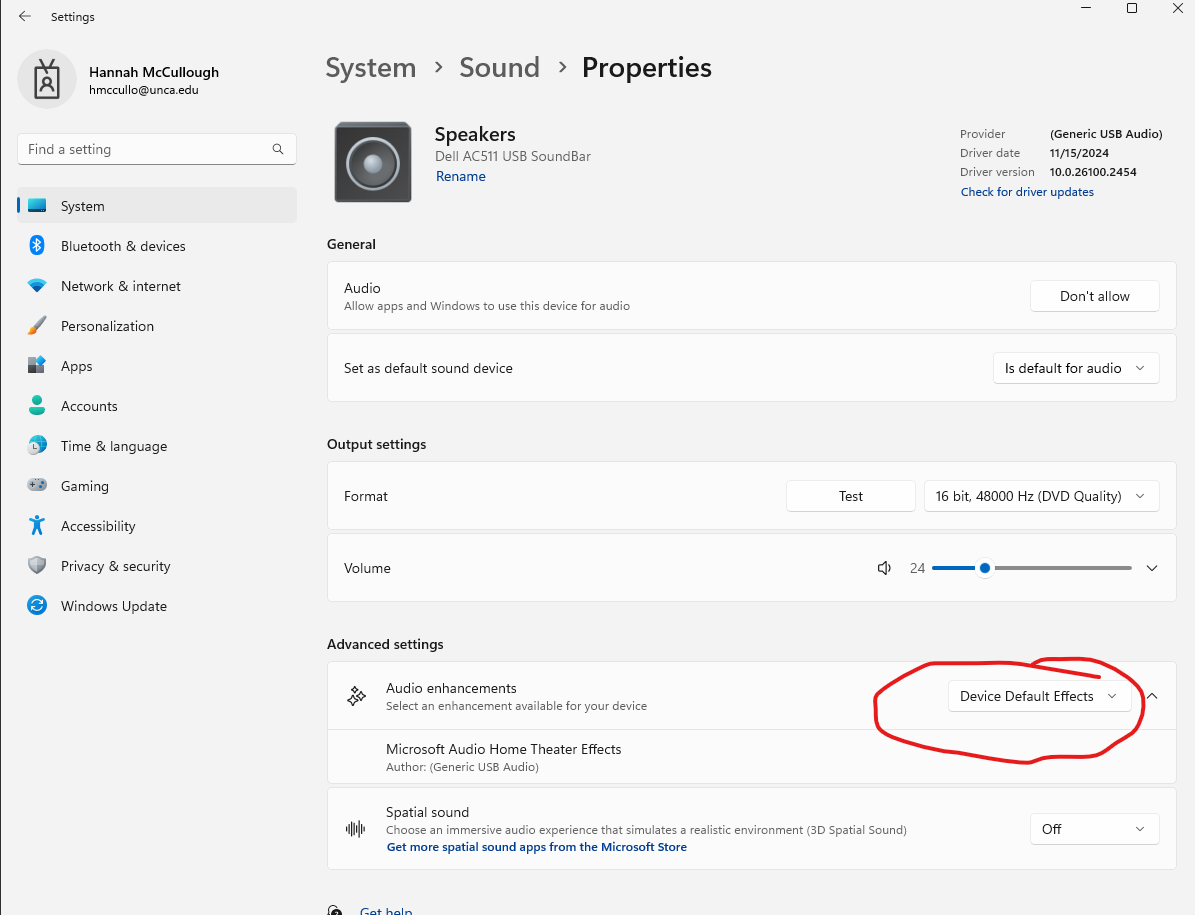Rename the Speakers device

point(460,175)
